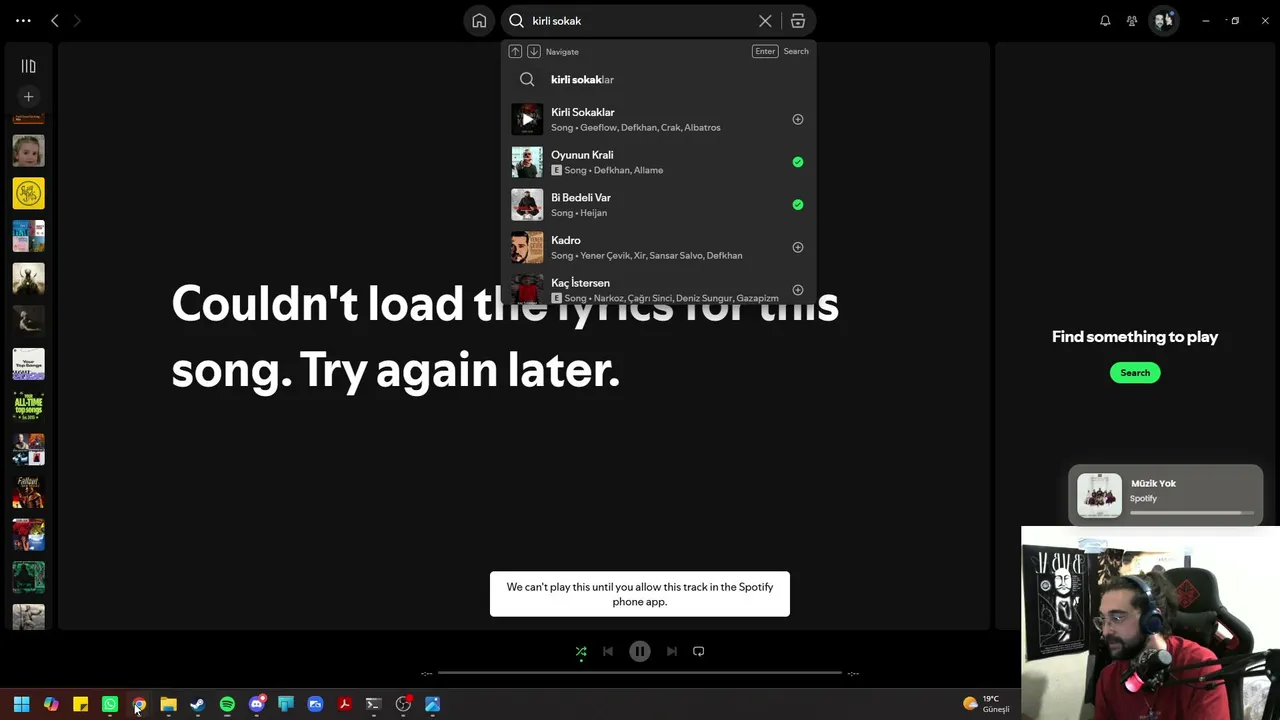Open the yellow cover playlist in sidebar
Image resolution: width=1280 pixels, height=720 pixels.
(x=28, y=193)
